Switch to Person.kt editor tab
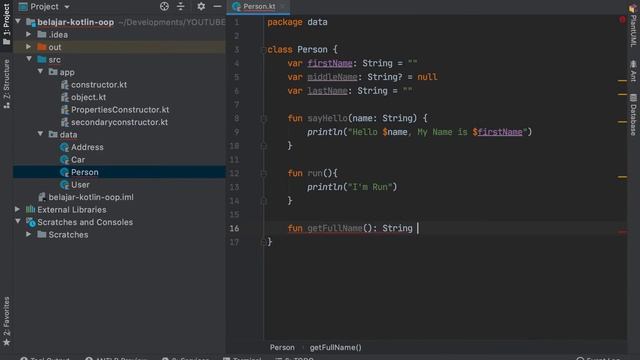640x360 pixels. coord(259,7)
